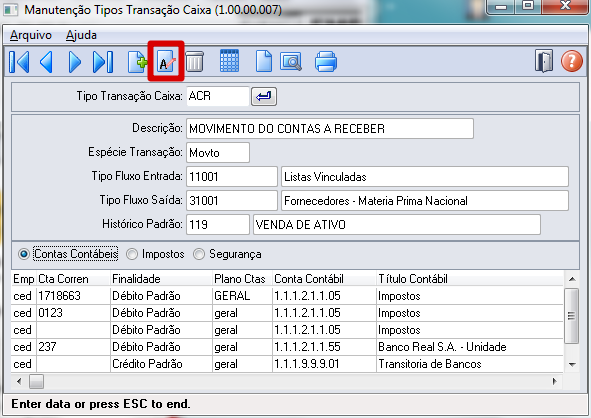Open the blue grid list icon
This screenshot has width=591, height=418.
coord(229,61)
